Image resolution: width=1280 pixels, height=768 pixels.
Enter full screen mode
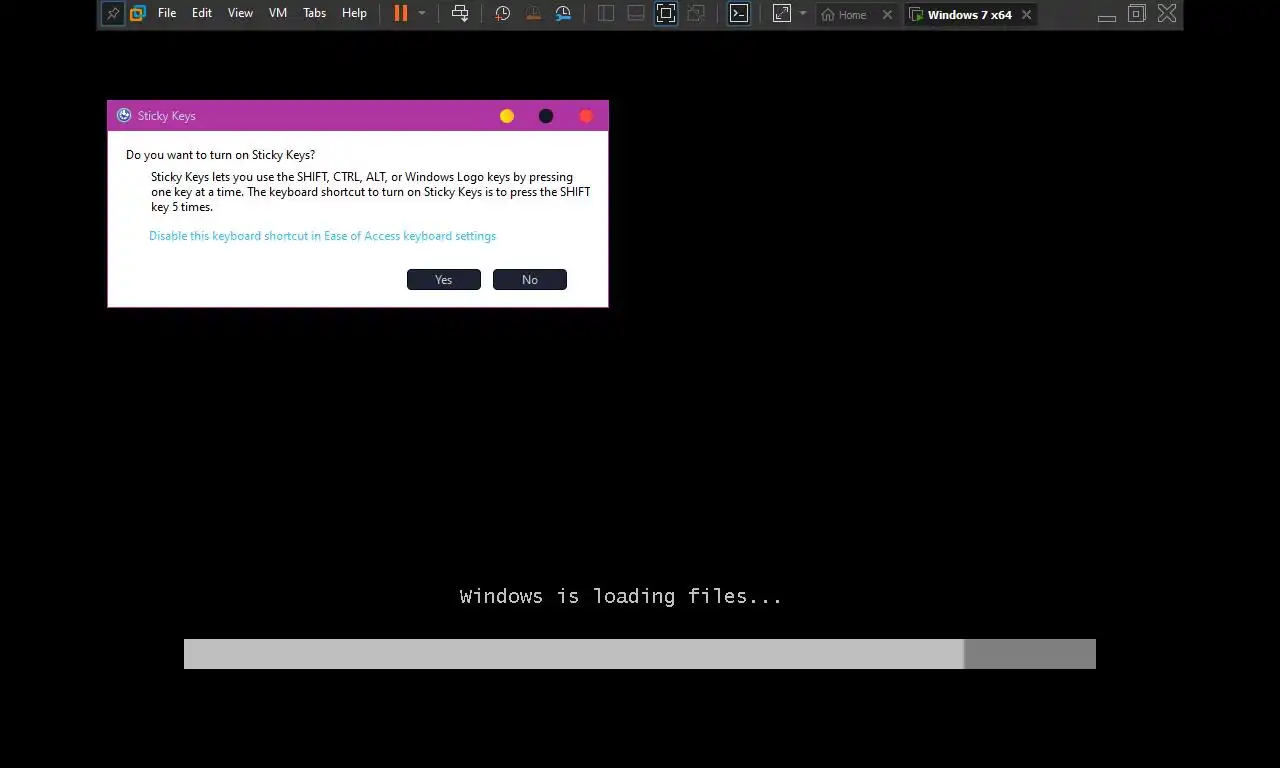(666, 14)
